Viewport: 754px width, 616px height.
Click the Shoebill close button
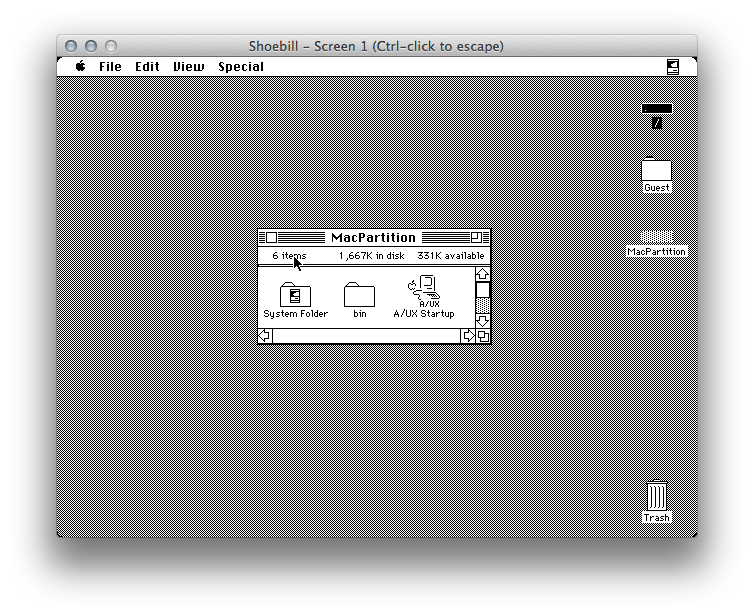[71, 46]
